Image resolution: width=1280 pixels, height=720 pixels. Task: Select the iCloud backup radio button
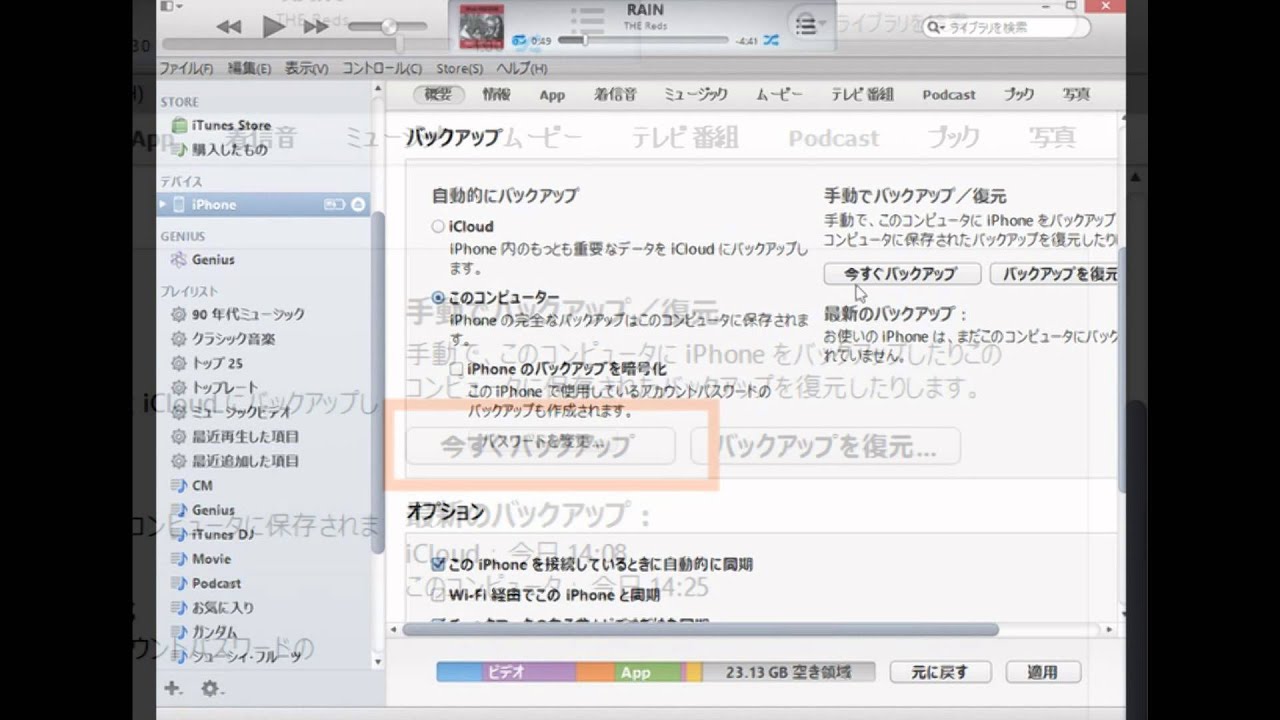pyautogui.click(x=438, y=227)
